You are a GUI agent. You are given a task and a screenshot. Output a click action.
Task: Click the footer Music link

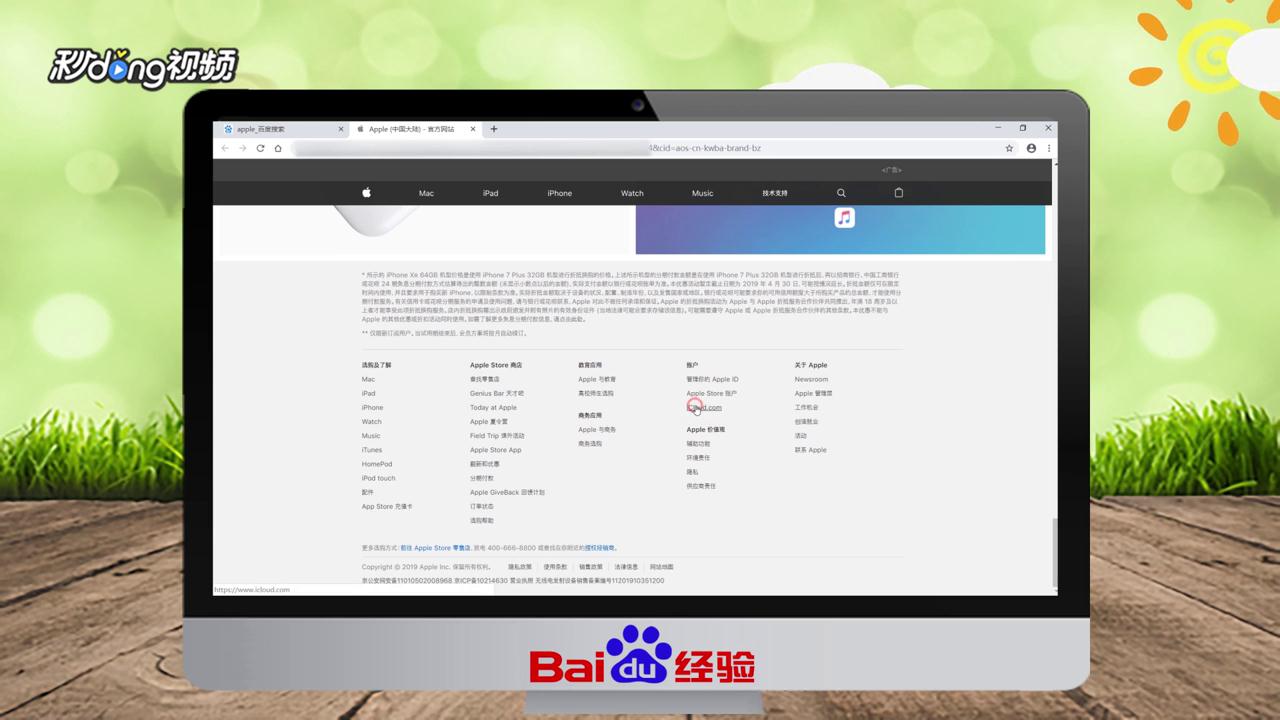371,436
